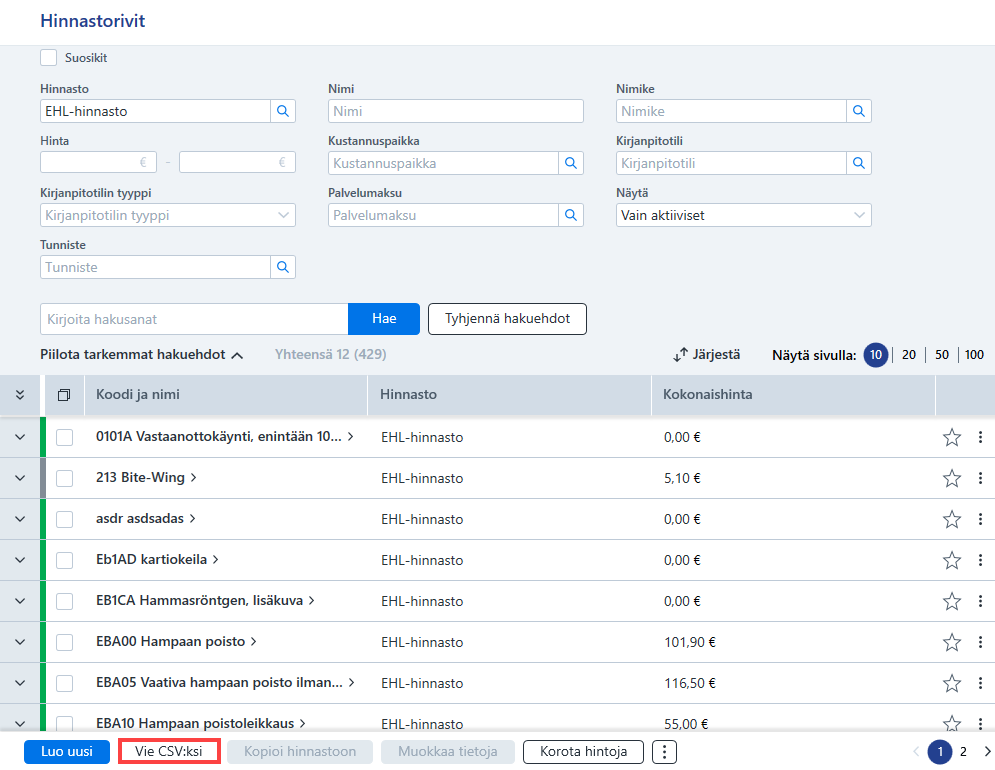Open the kebab menu for 213 Bite-Wing
The image size is (995, 770).
(x=980, y=478)
